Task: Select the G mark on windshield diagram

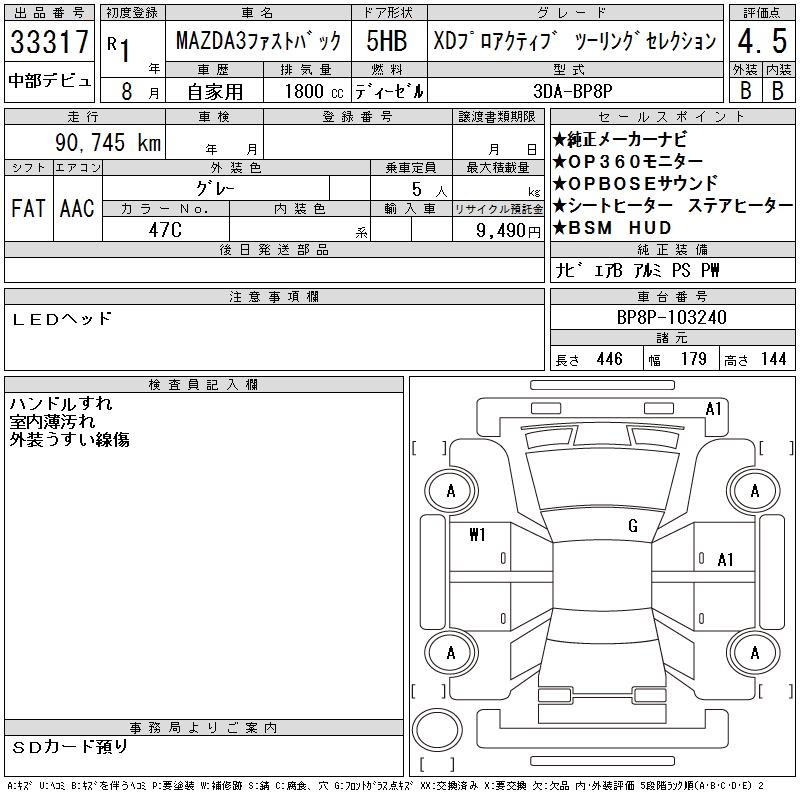Action: point(633,526)
